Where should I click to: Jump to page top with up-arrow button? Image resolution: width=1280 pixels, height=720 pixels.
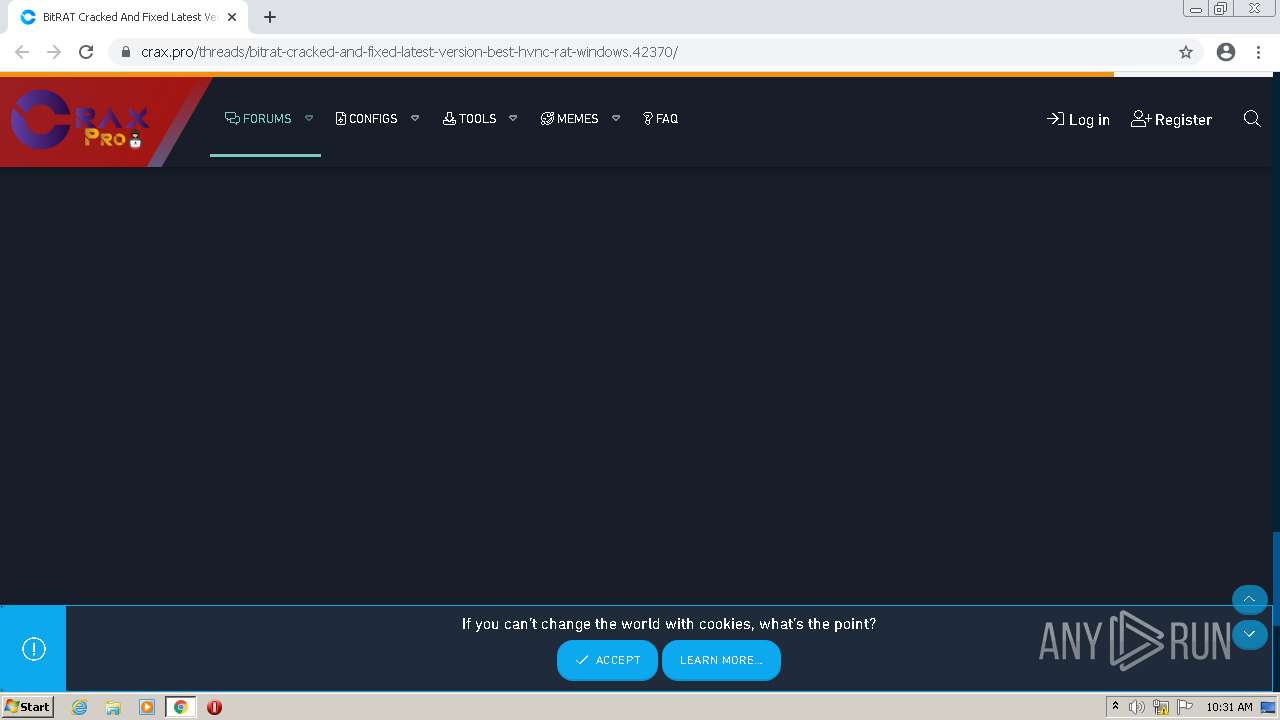tap(1249, 599)
